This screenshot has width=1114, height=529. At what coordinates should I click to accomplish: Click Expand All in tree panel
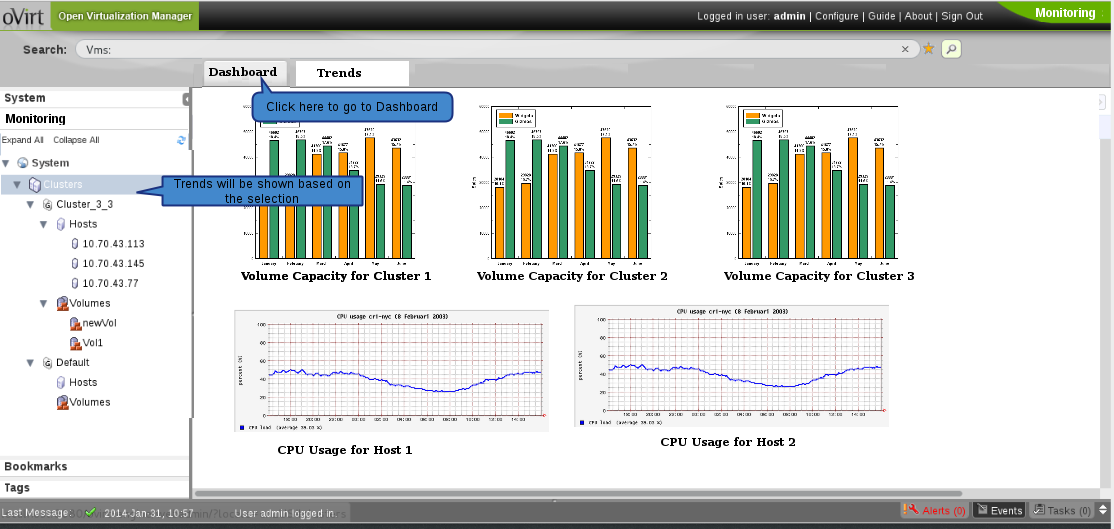pos(22,140)
